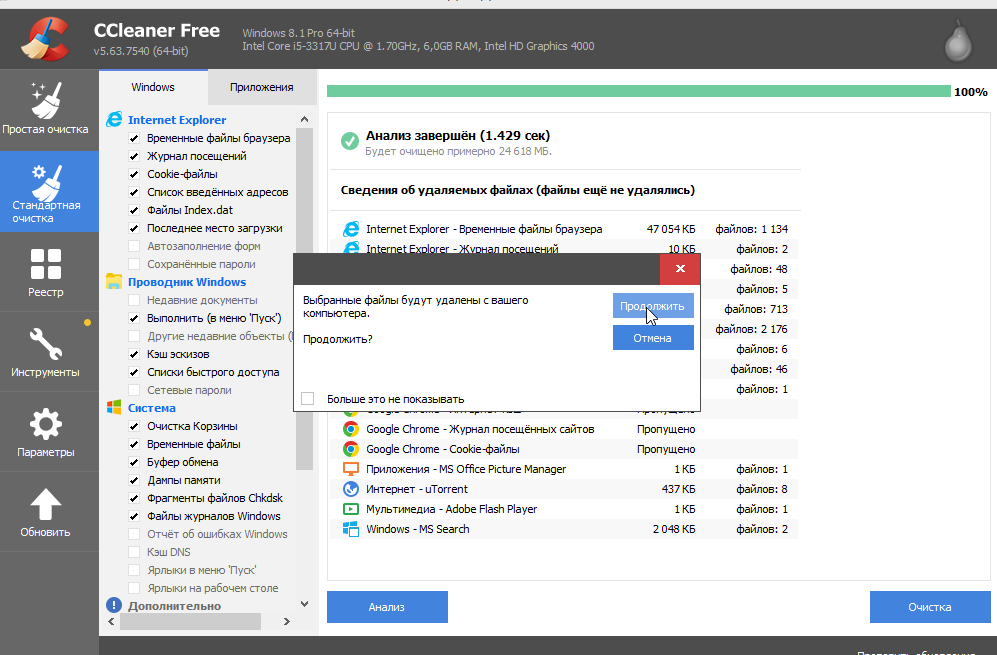Open Параметры settings section
The width and height of the screenshot is (997, 655).
coord(46,432)
